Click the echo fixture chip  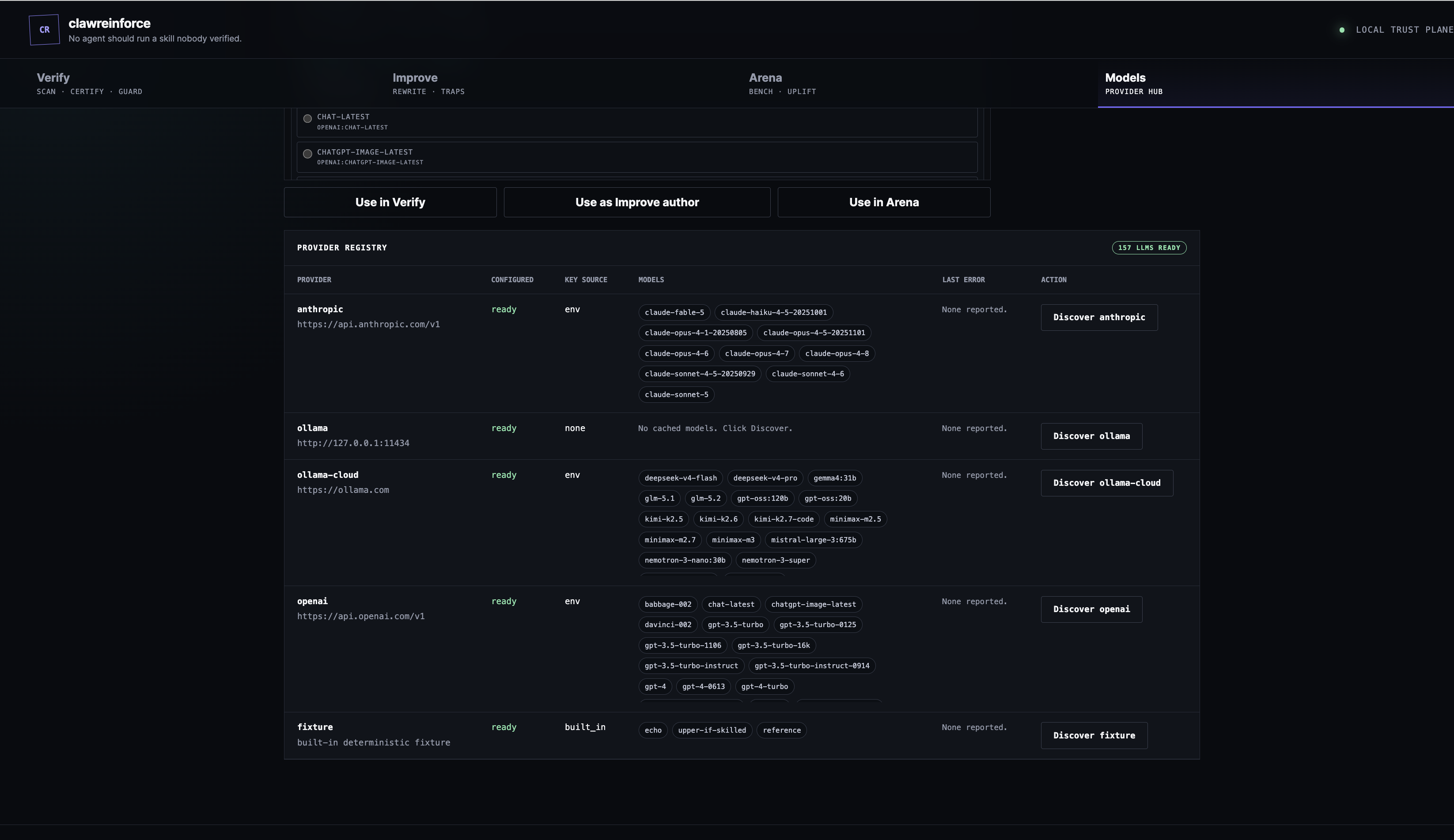[x=653, y=730]
